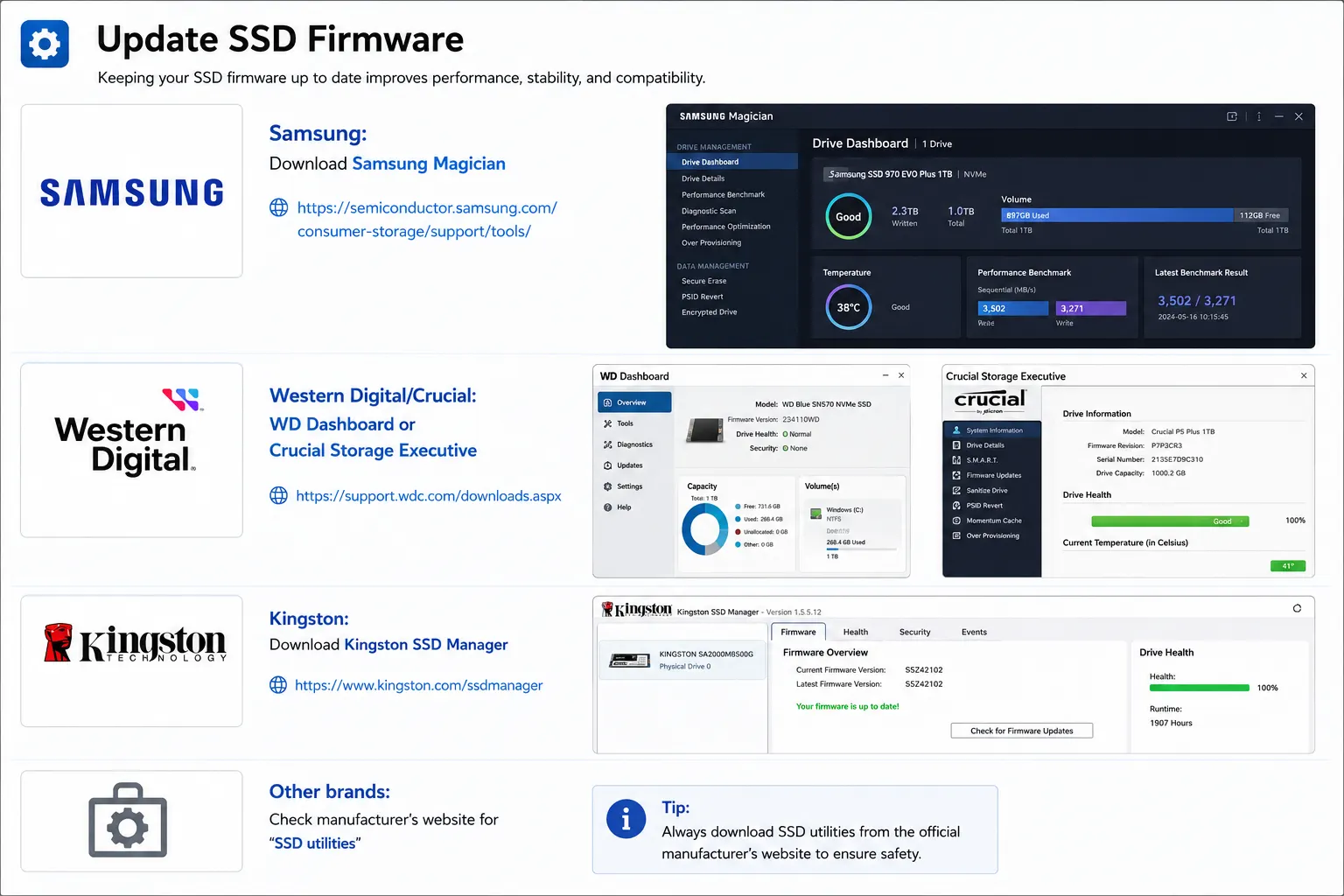The height and width of the screenshot is (896, 1344).
Task: Click the screen icon in Samsung Magician title bar
Action: [1232, 116]
